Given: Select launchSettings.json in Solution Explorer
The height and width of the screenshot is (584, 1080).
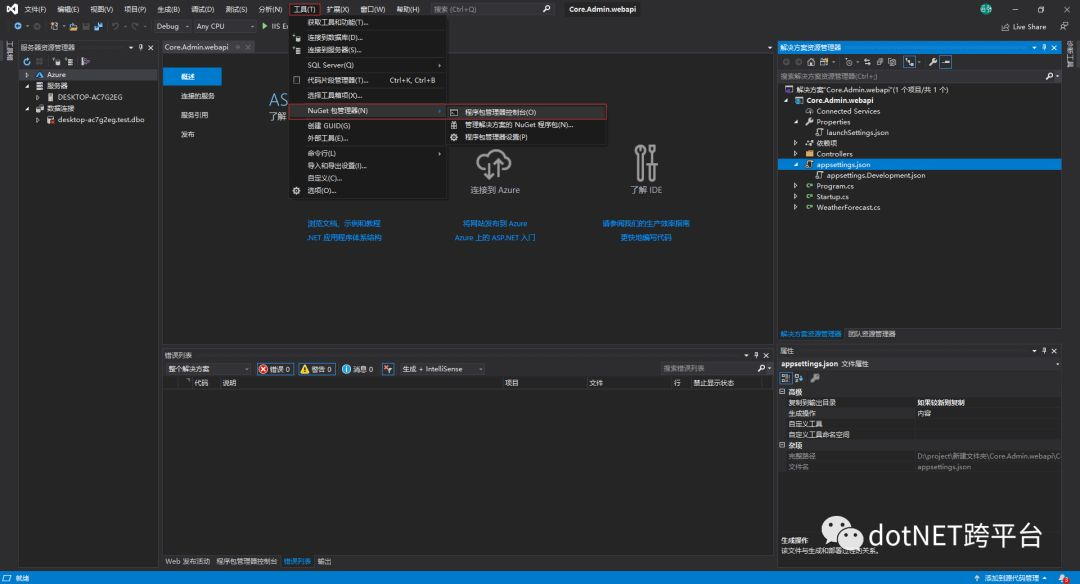Looking at the screenshot, I should point(857,133).
